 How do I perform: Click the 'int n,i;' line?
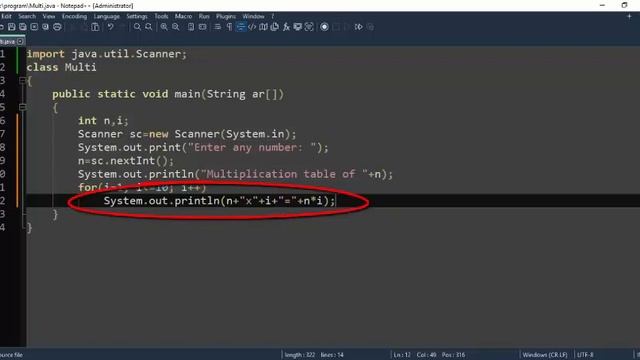(103, 121)
